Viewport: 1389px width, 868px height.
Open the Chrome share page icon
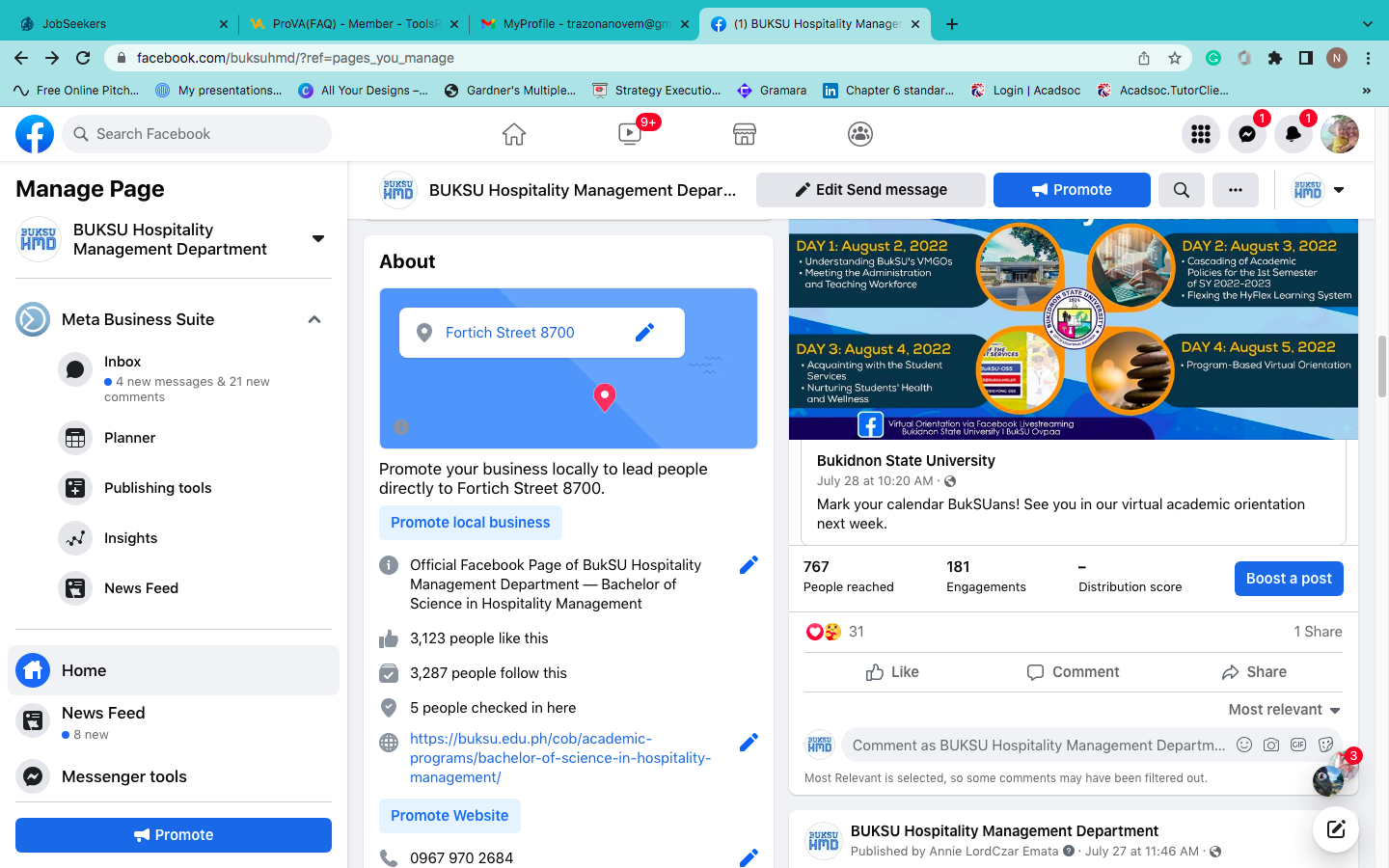[1144, 58]
